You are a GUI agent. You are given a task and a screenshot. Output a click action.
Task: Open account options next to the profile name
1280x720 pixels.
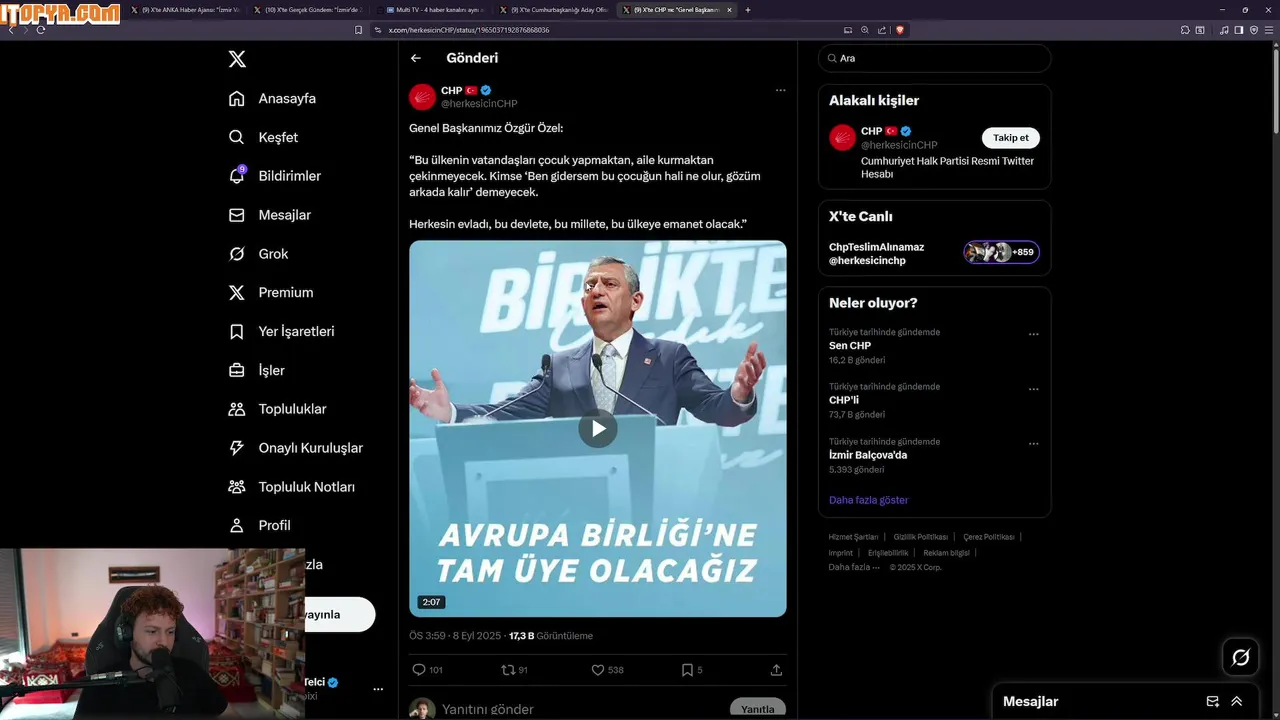click(x=378, y=689)
